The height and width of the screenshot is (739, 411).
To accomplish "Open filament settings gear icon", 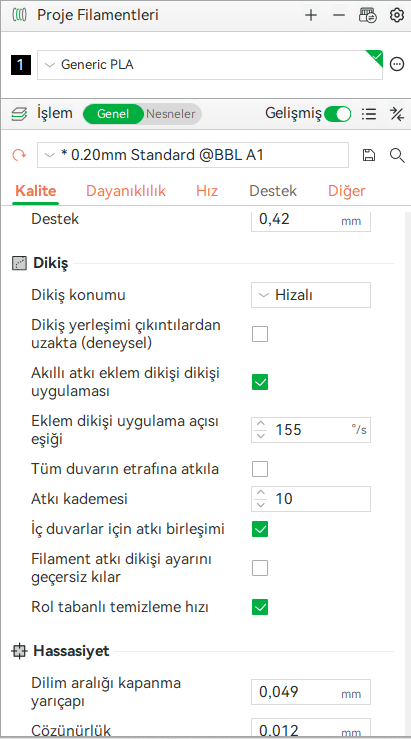I will click(x=397, y=16).
